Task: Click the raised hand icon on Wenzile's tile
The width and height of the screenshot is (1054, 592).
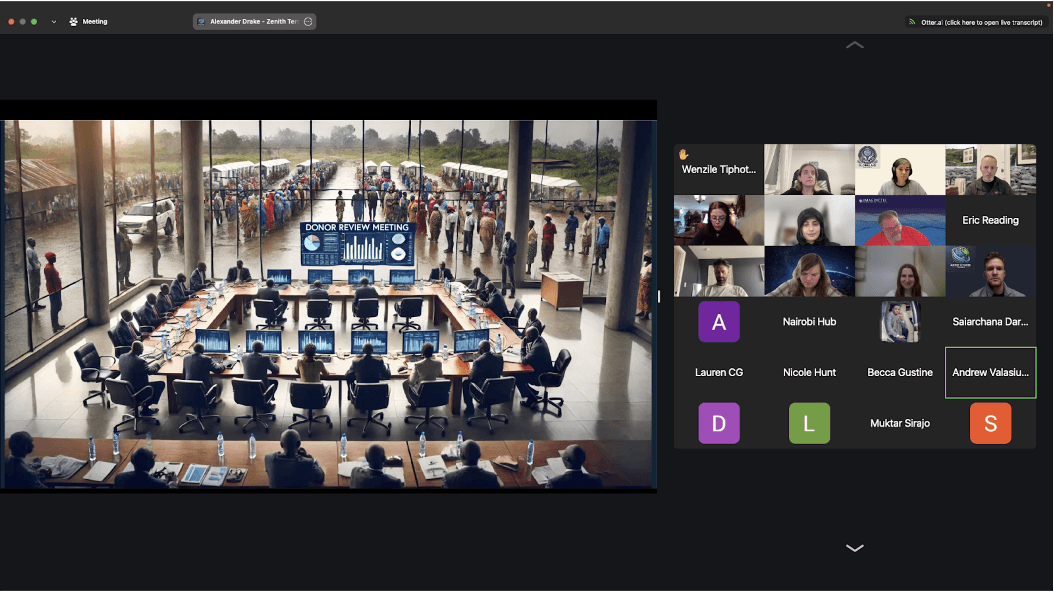Action: [x=684, y=155]
